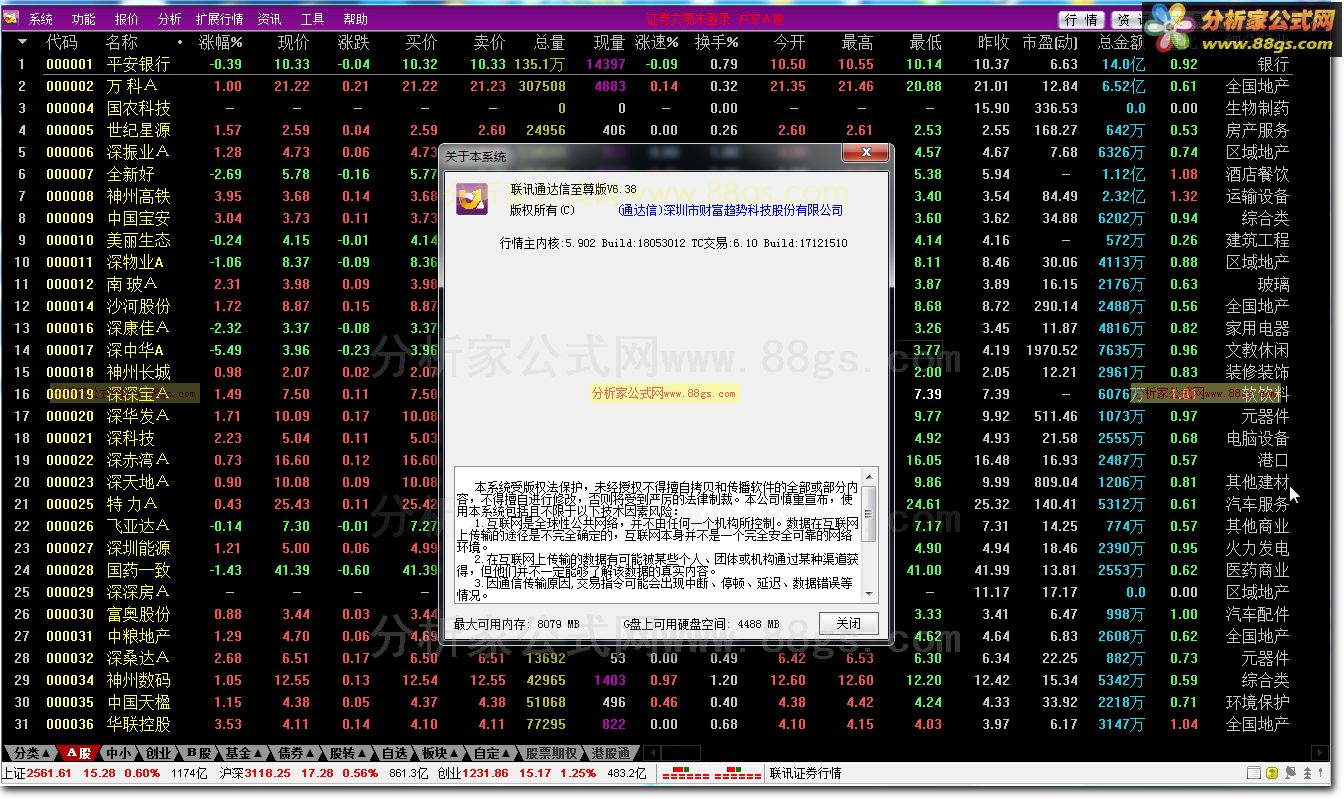Viewport: 1344px width, 799px height.
Task: Select stock code 000032
Action: (70, 658)
